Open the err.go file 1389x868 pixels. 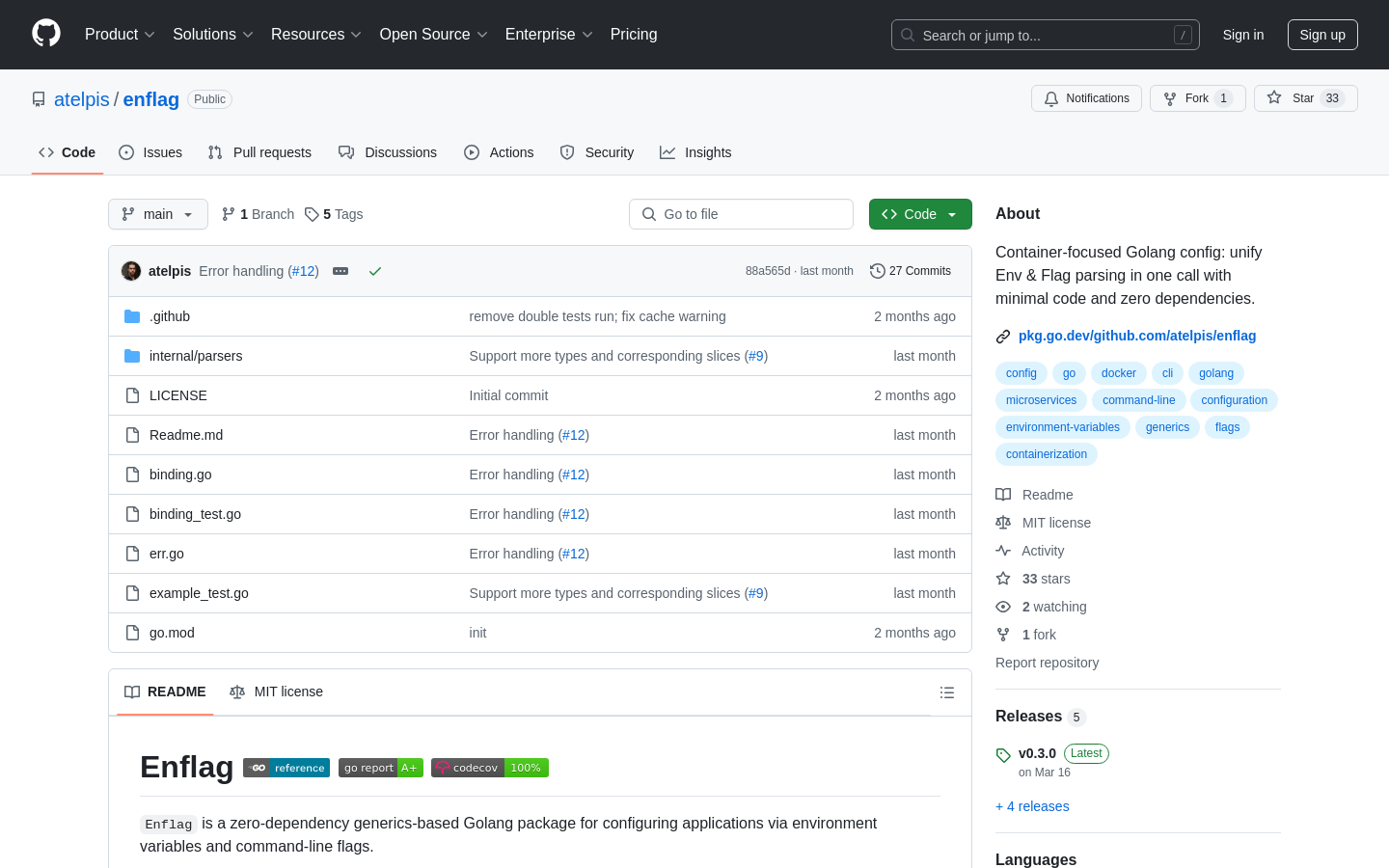[x=167, y=554]
